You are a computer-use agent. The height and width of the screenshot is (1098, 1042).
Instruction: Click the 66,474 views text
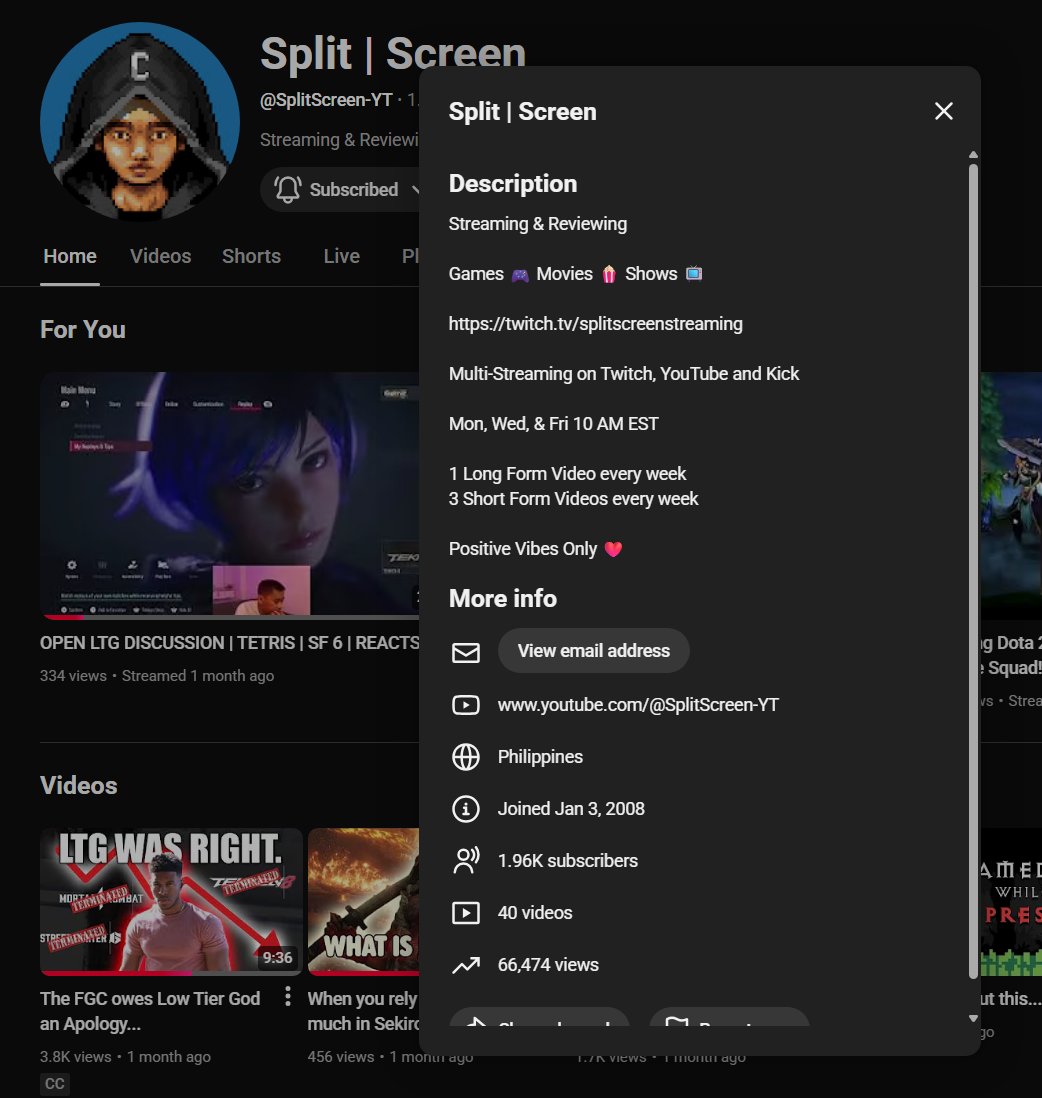pyautogui.click(x=548, y=965)
